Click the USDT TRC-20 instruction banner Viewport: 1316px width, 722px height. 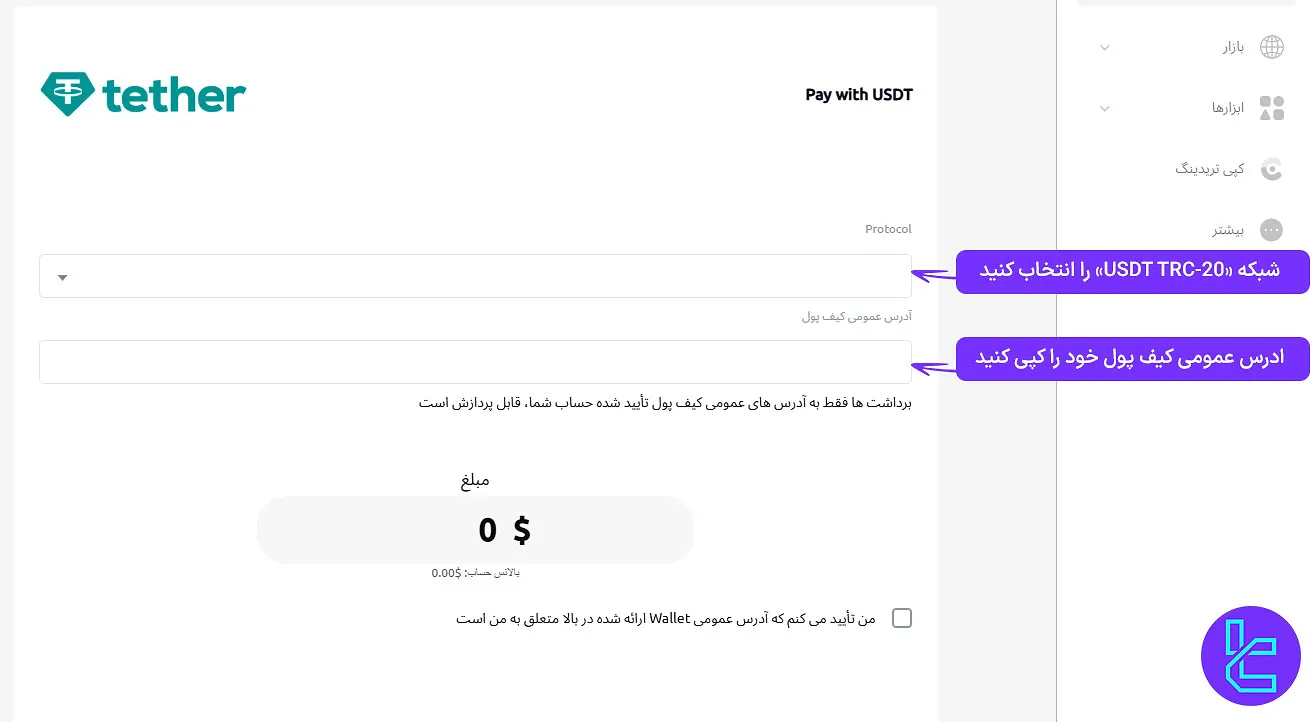(1133, 270)
